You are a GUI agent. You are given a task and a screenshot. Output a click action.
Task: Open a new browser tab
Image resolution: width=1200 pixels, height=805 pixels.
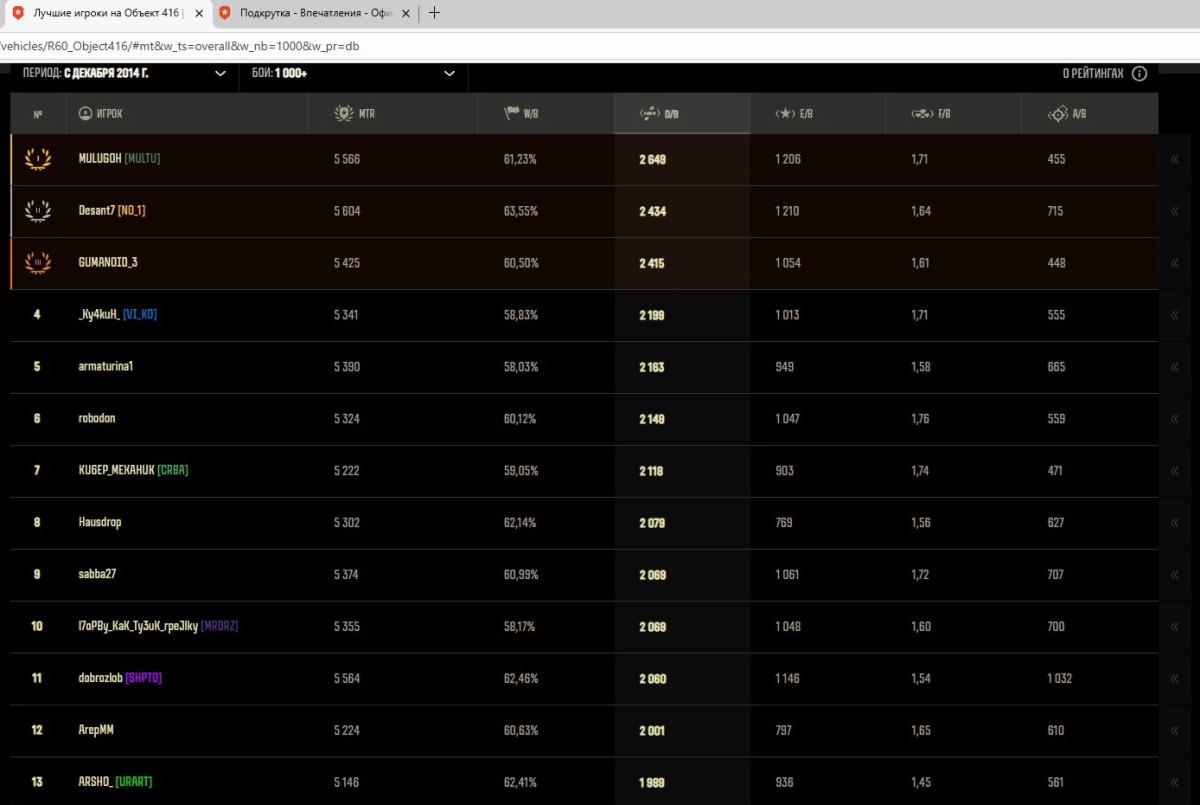tap(434, 13)
